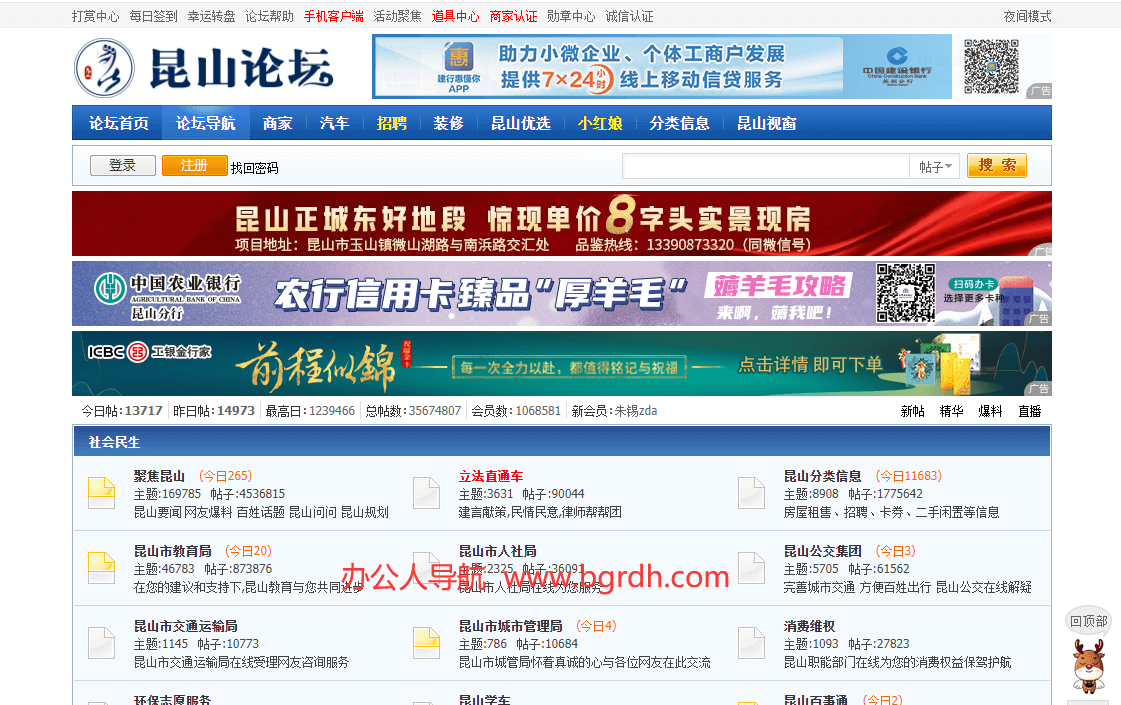Click the 登录 login button

coord(123,165)
